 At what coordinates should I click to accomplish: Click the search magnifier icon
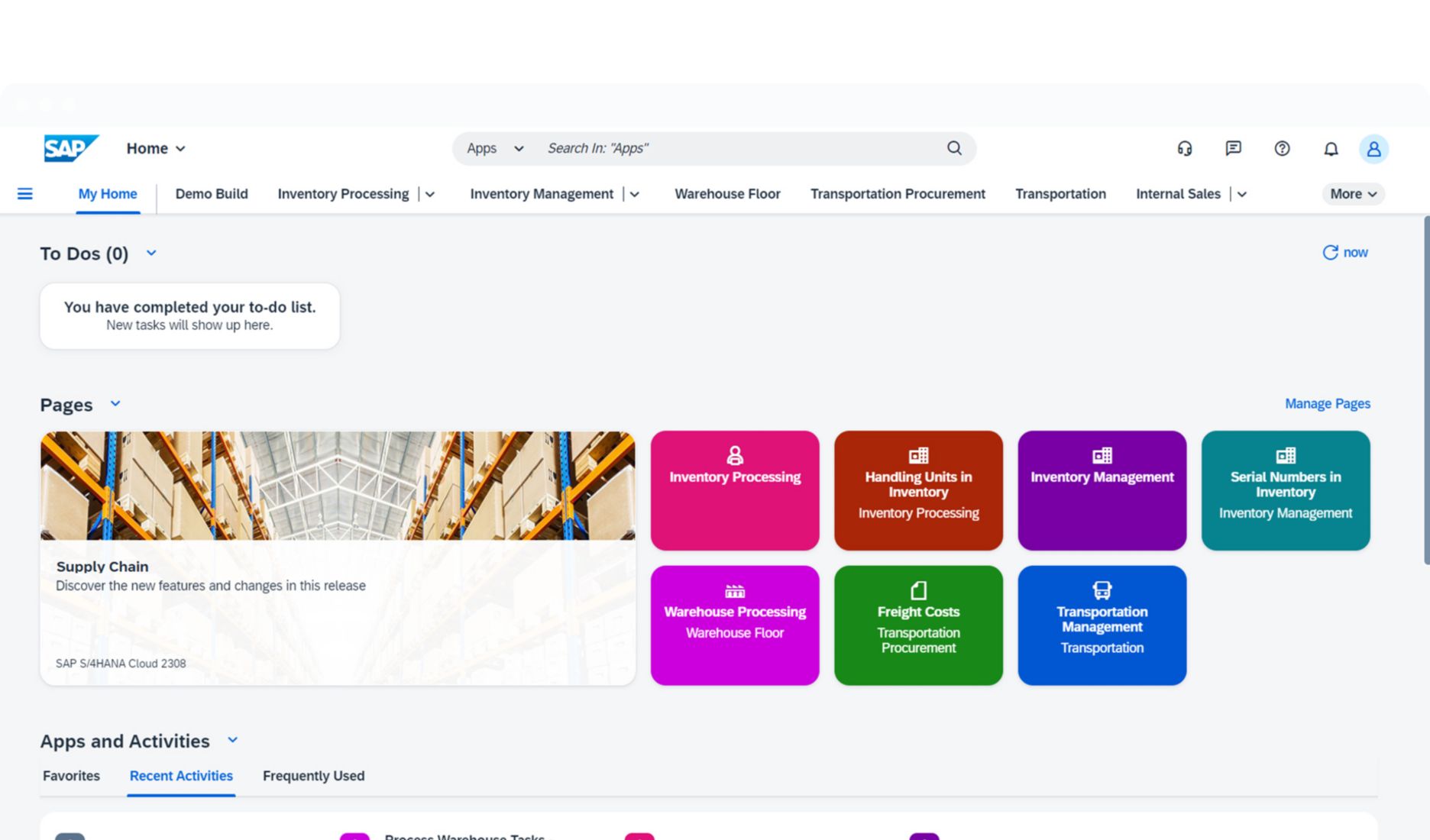click(954, 148)
